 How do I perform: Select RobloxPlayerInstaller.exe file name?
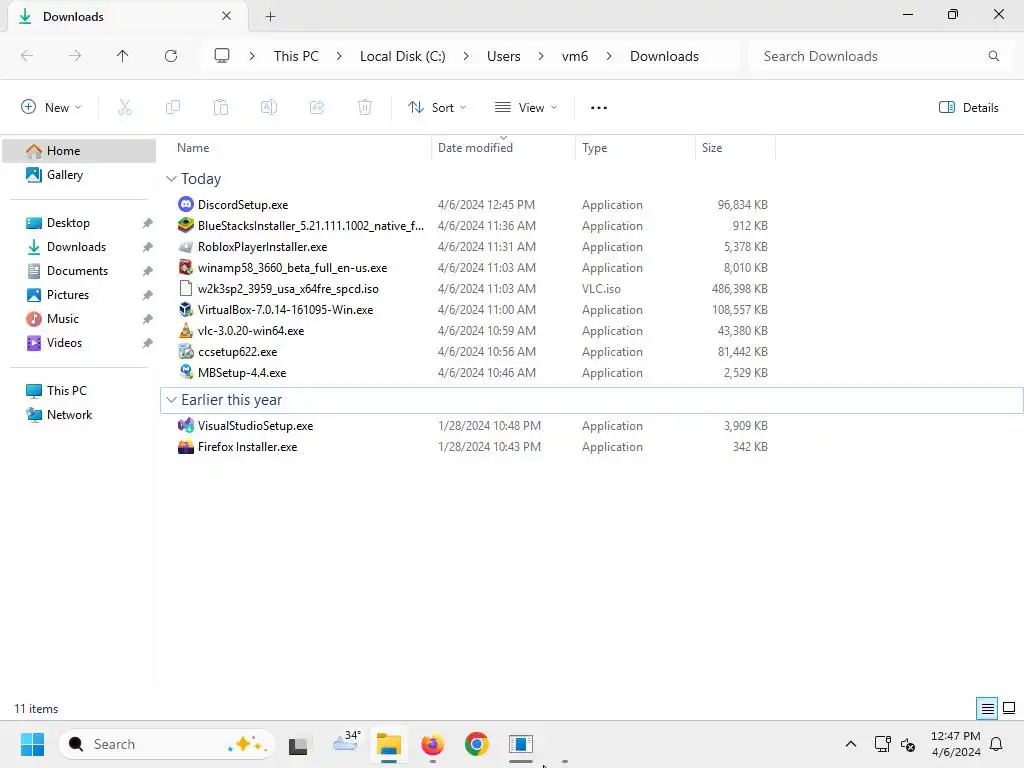point(263,247)
